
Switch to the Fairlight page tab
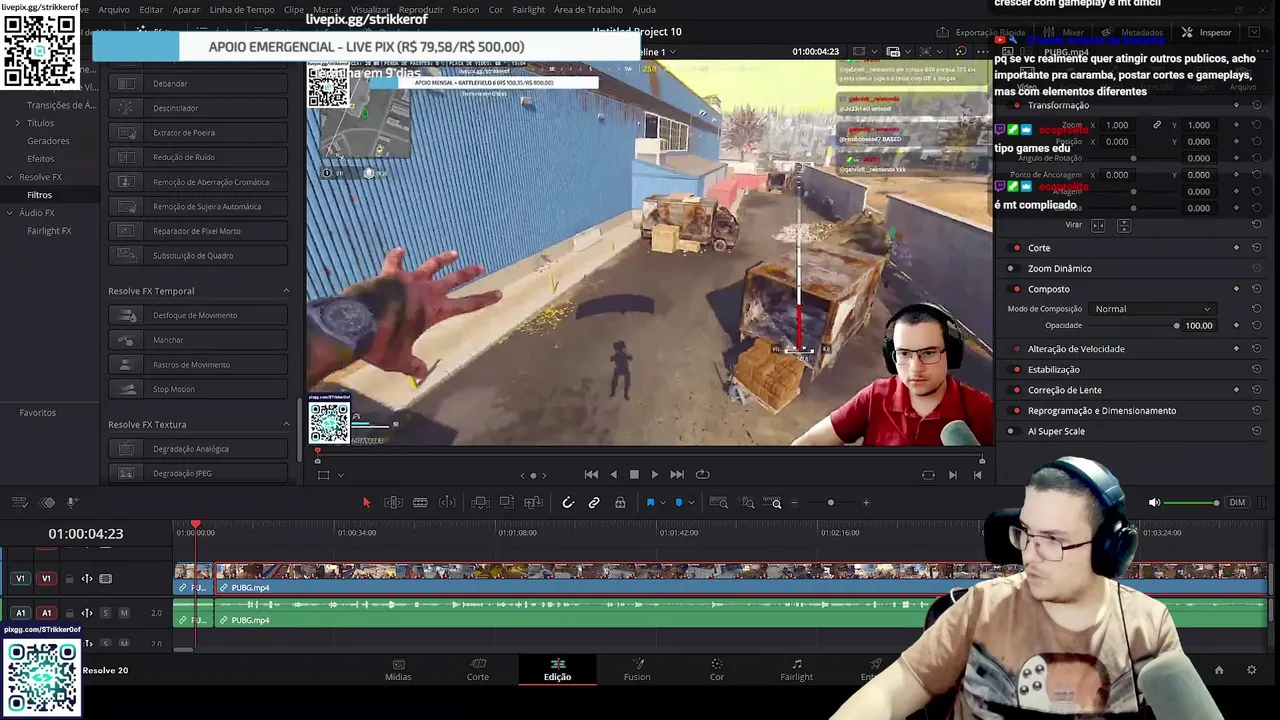click(797, 670)
